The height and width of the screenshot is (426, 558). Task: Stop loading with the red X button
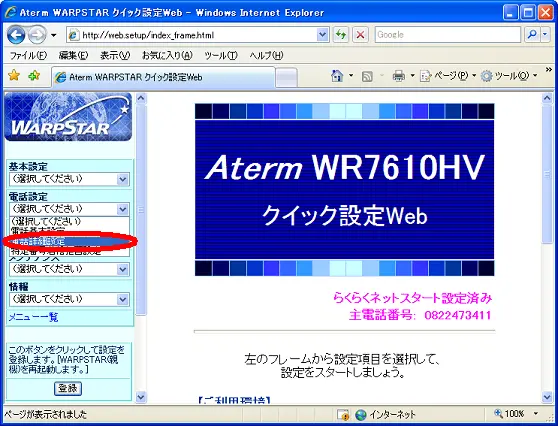[360, 35]
